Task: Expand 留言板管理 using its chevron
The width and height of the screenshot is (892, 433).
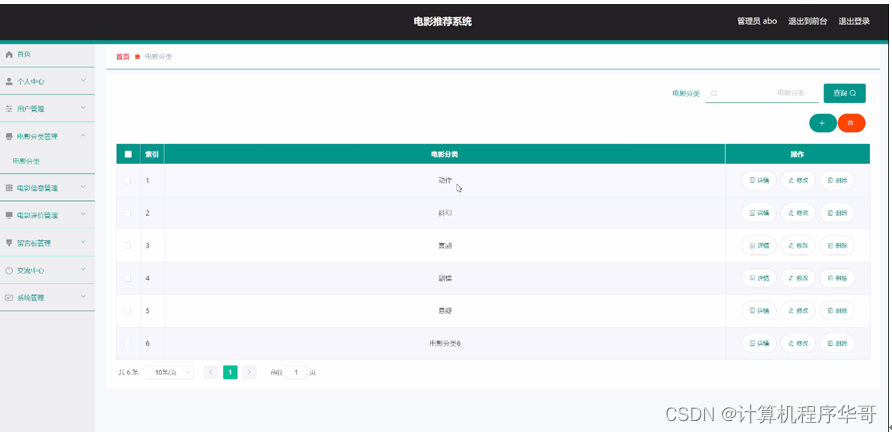Action: tap(83, 242)
